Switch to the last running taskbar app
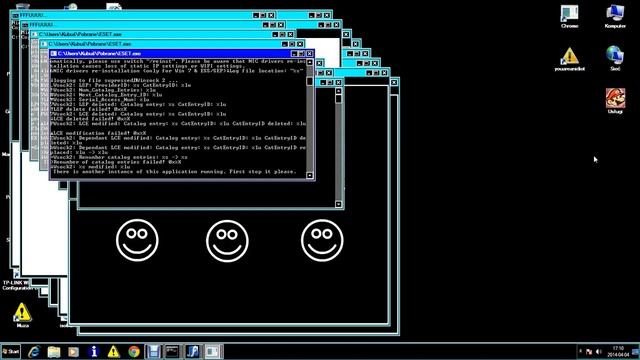 (212, 351)
